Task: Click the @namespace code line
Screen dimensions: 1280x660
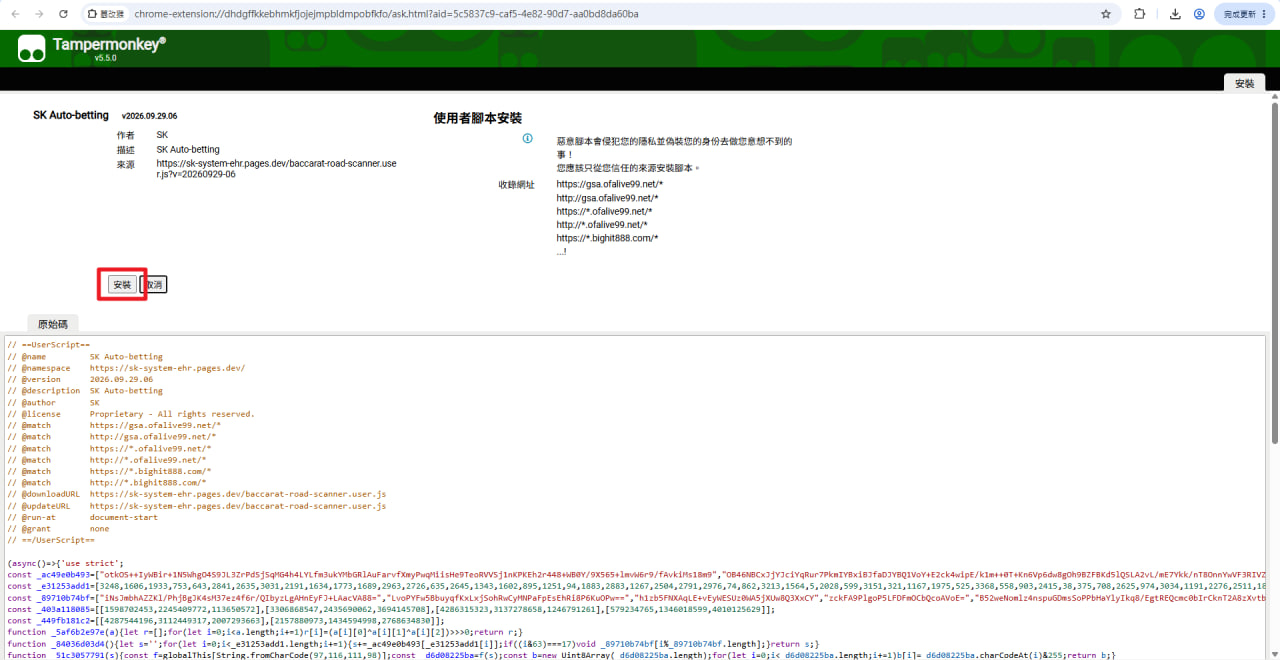Action: click(126, 368)
